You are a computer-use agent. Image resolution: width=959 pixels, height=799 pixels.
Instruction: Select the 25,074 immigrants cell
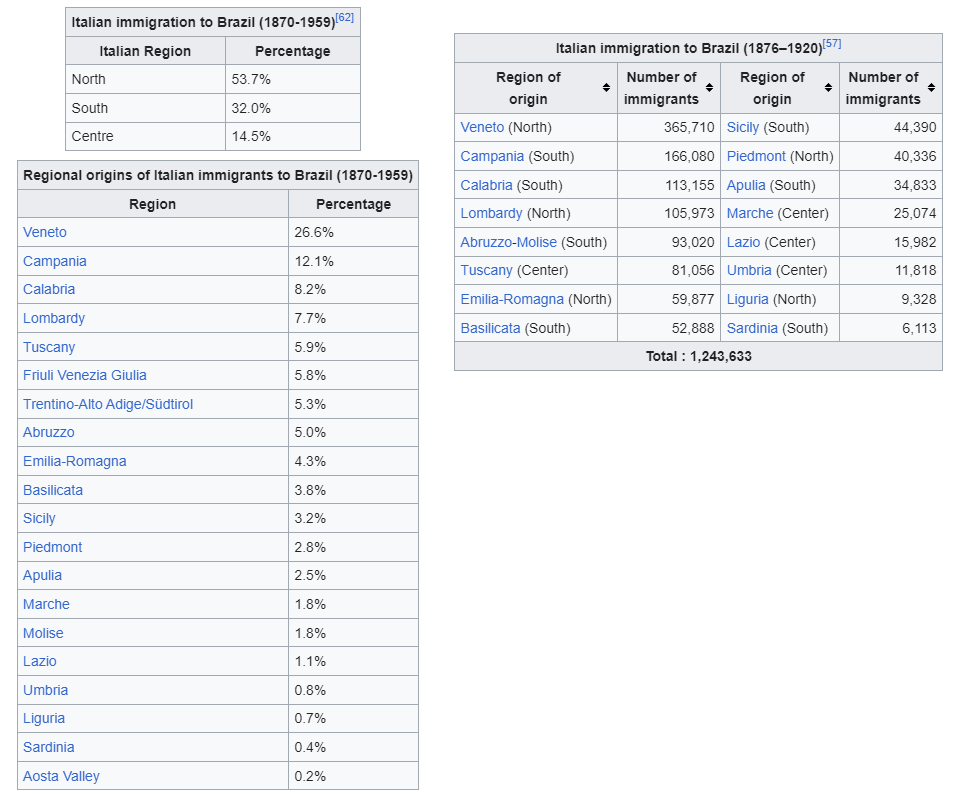pyautogui.click(x=891, y=214)
